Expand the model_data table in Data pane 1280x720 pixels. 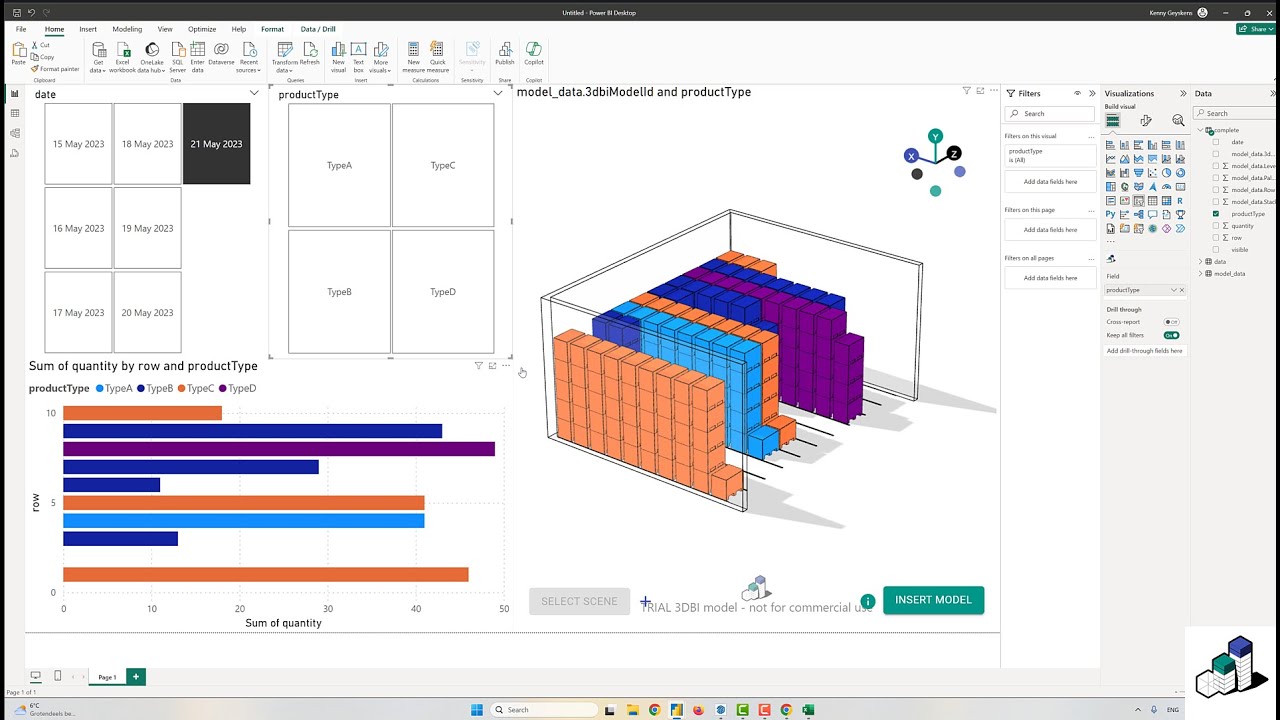1201,274
